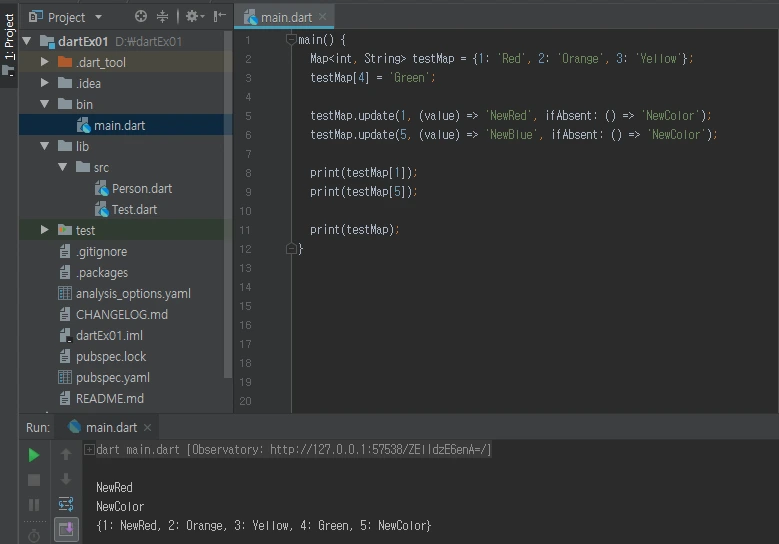Close the main.dart editor tab
This screenshot has width=779, height=544.
point(322,16)
